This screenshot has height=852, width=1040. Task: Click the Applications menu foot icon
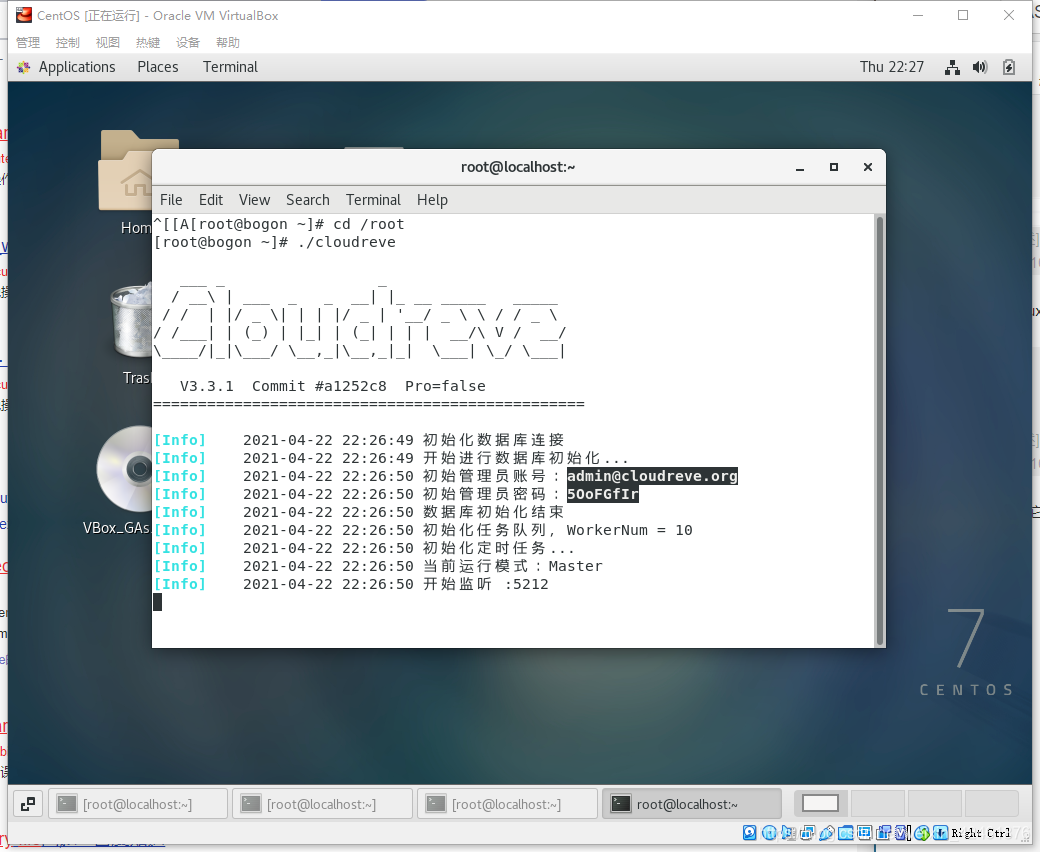(x=24, y=67)
